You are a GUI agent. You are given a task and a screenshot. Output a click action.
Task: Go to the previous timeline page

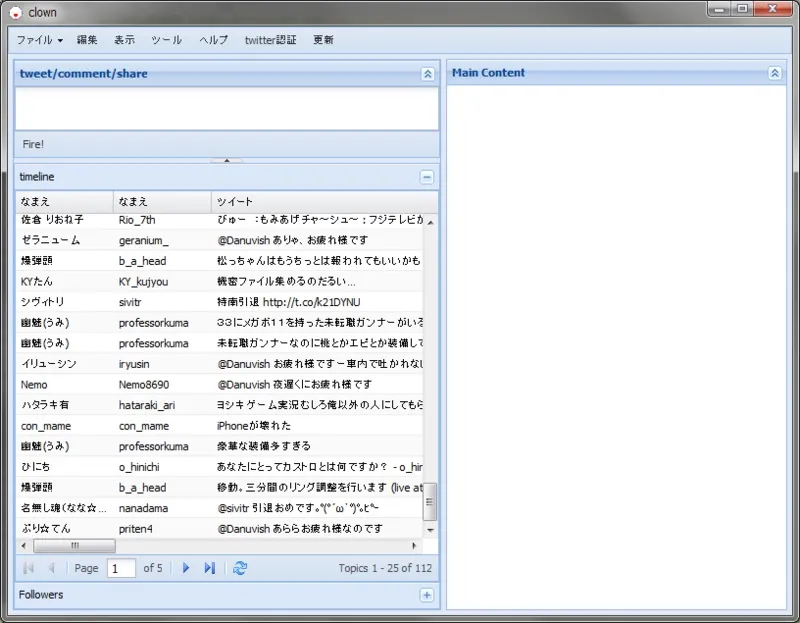[x=51, y=568]
